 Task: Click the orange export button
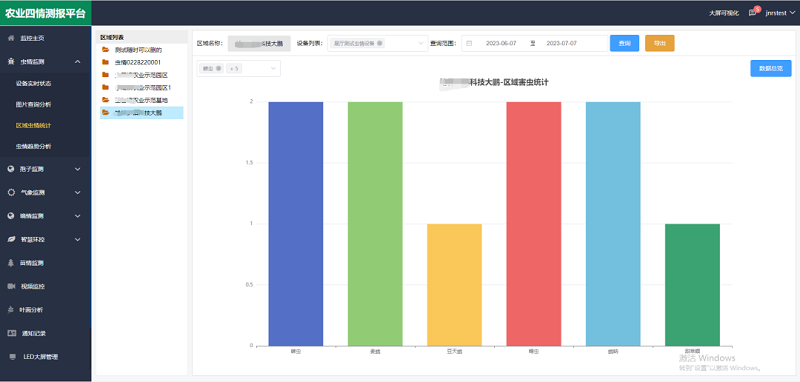point(660,43)
